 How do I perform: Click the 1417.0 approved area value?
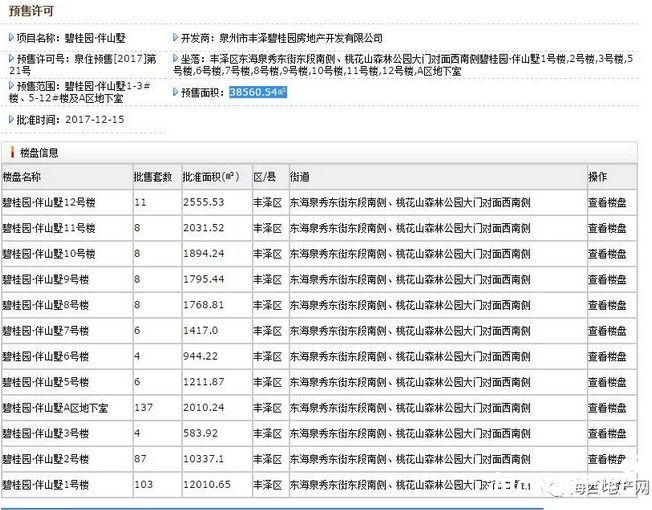[200, 330]
